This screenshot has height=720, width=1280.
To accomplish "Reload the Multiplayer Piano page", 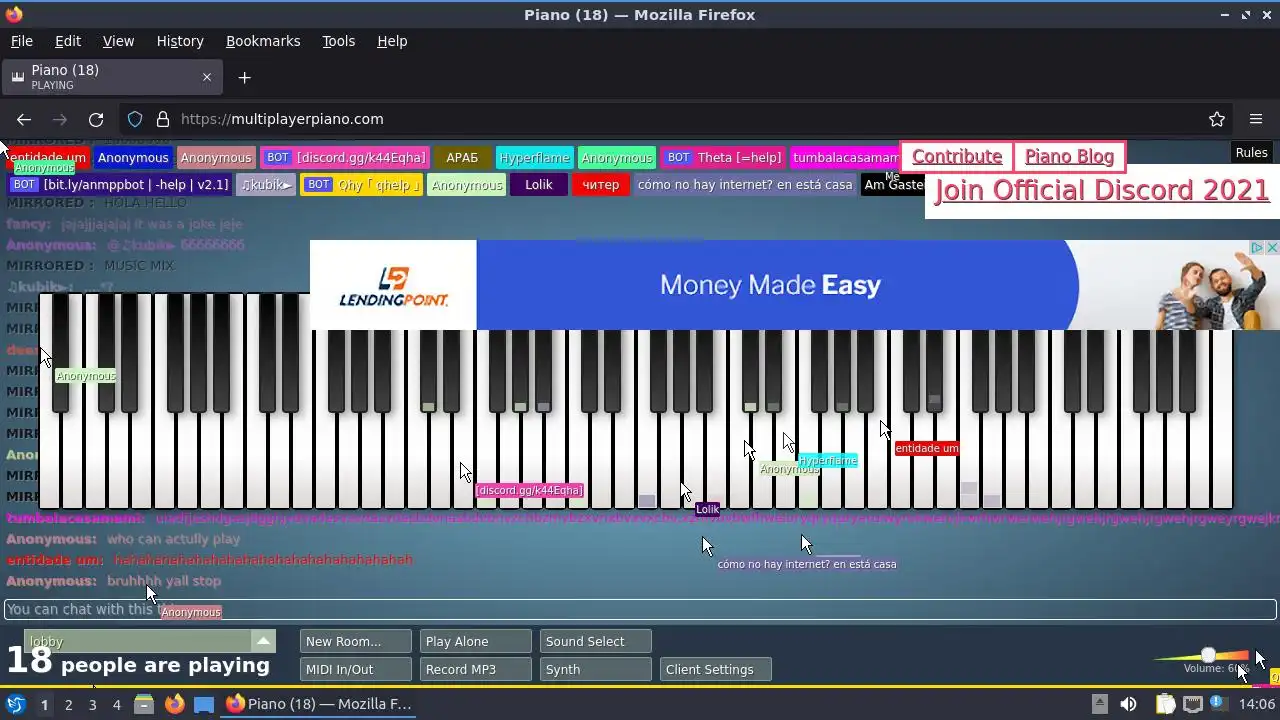I will point(96,119).
